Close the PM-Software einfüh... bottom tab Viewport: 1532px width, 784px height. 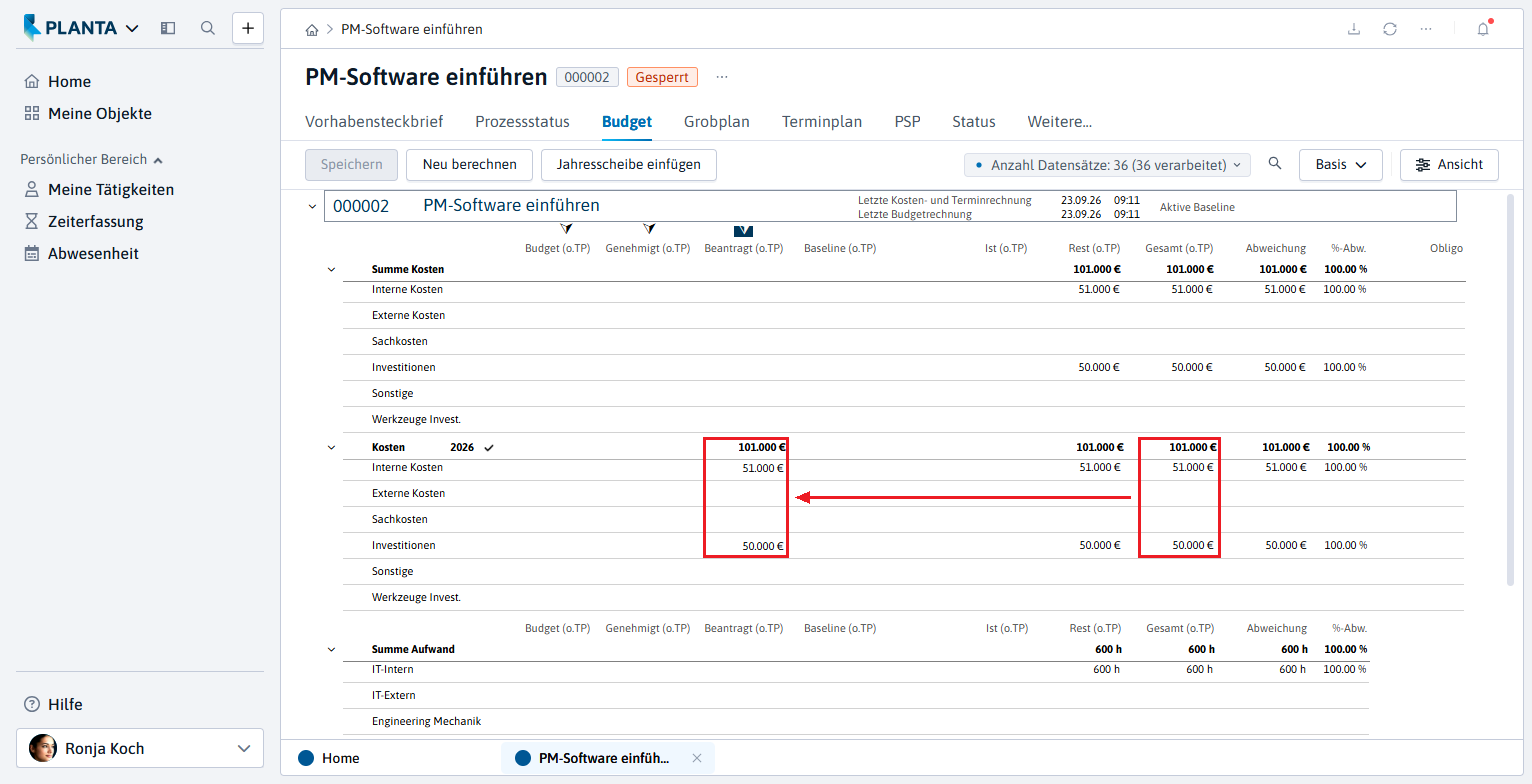tap(697, 758)
